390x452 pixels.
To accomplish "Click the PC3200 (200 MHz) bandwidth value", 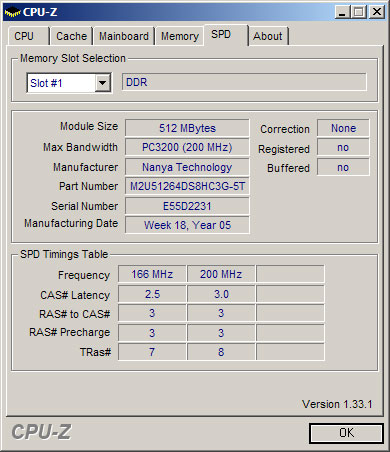I will 187,147.
